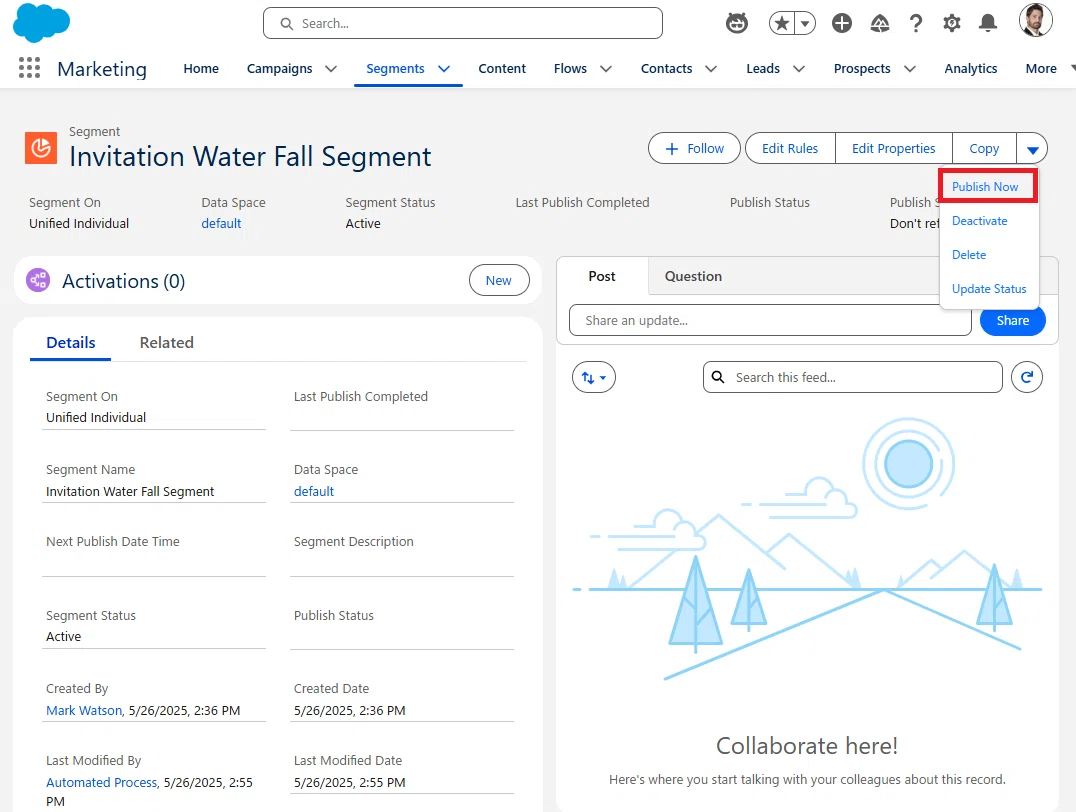Screen dimensions: 1076x812
Task: Follow this segment record
Action: point(694,148)
